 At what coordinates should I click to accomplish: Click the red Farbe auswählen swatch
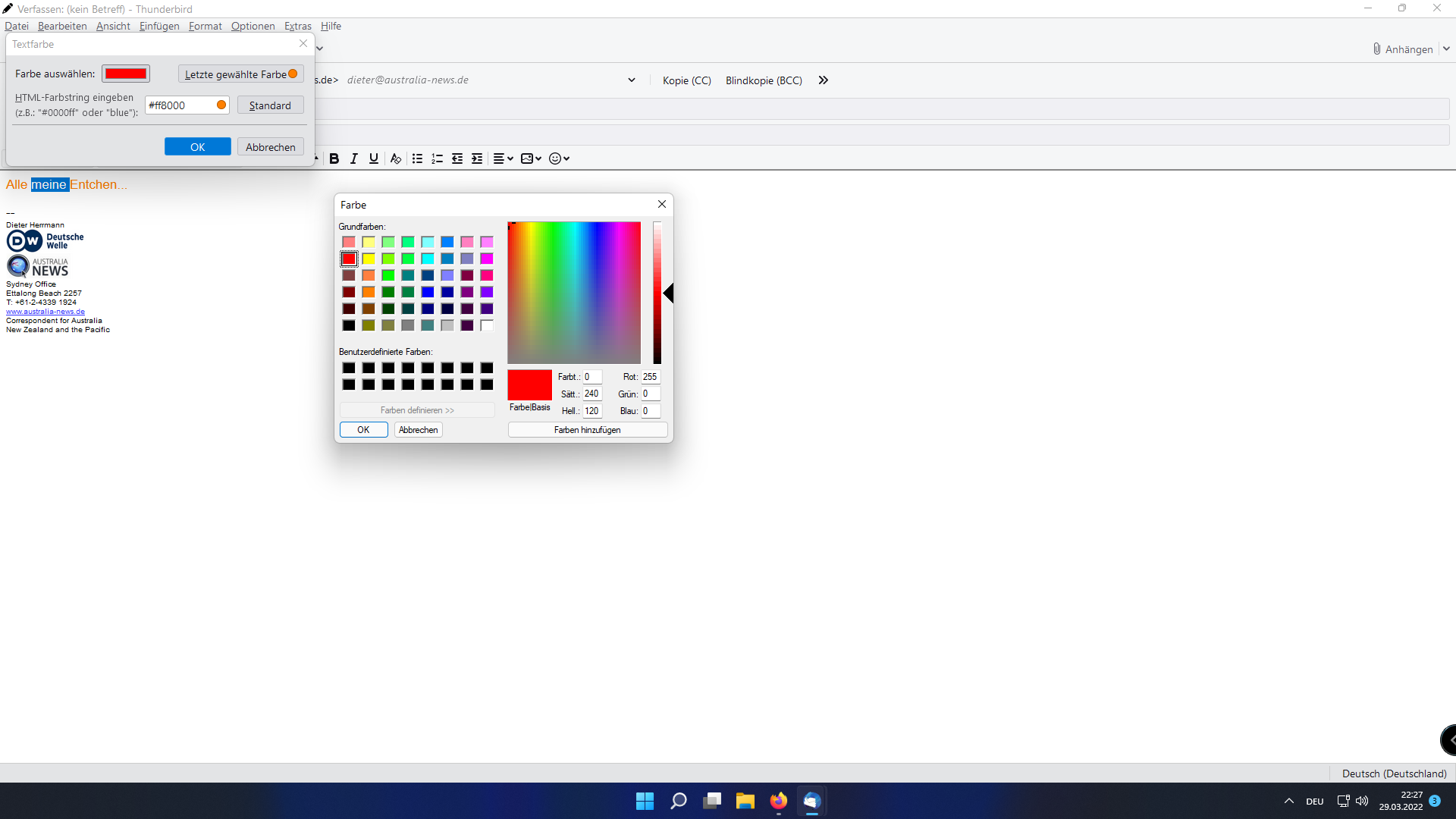(126, 74)
